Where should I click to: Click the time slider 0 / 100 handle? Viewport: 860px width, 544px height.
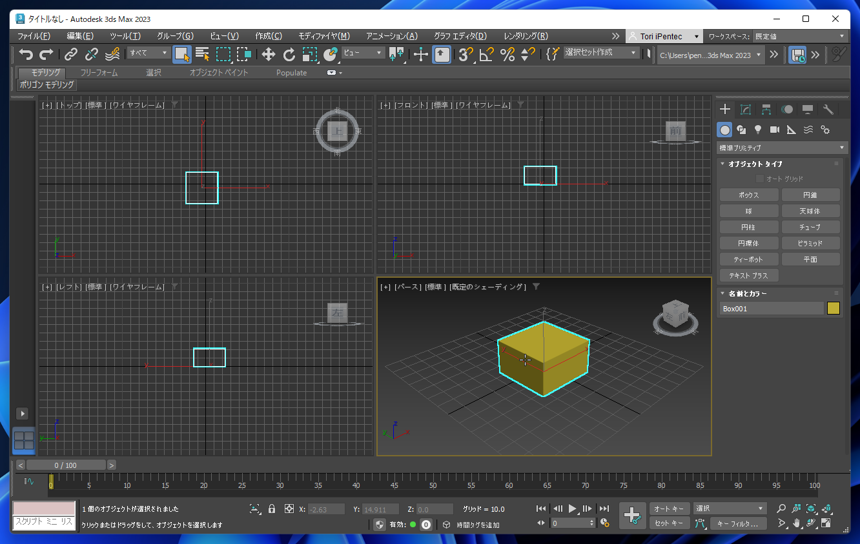coord(66,465)
